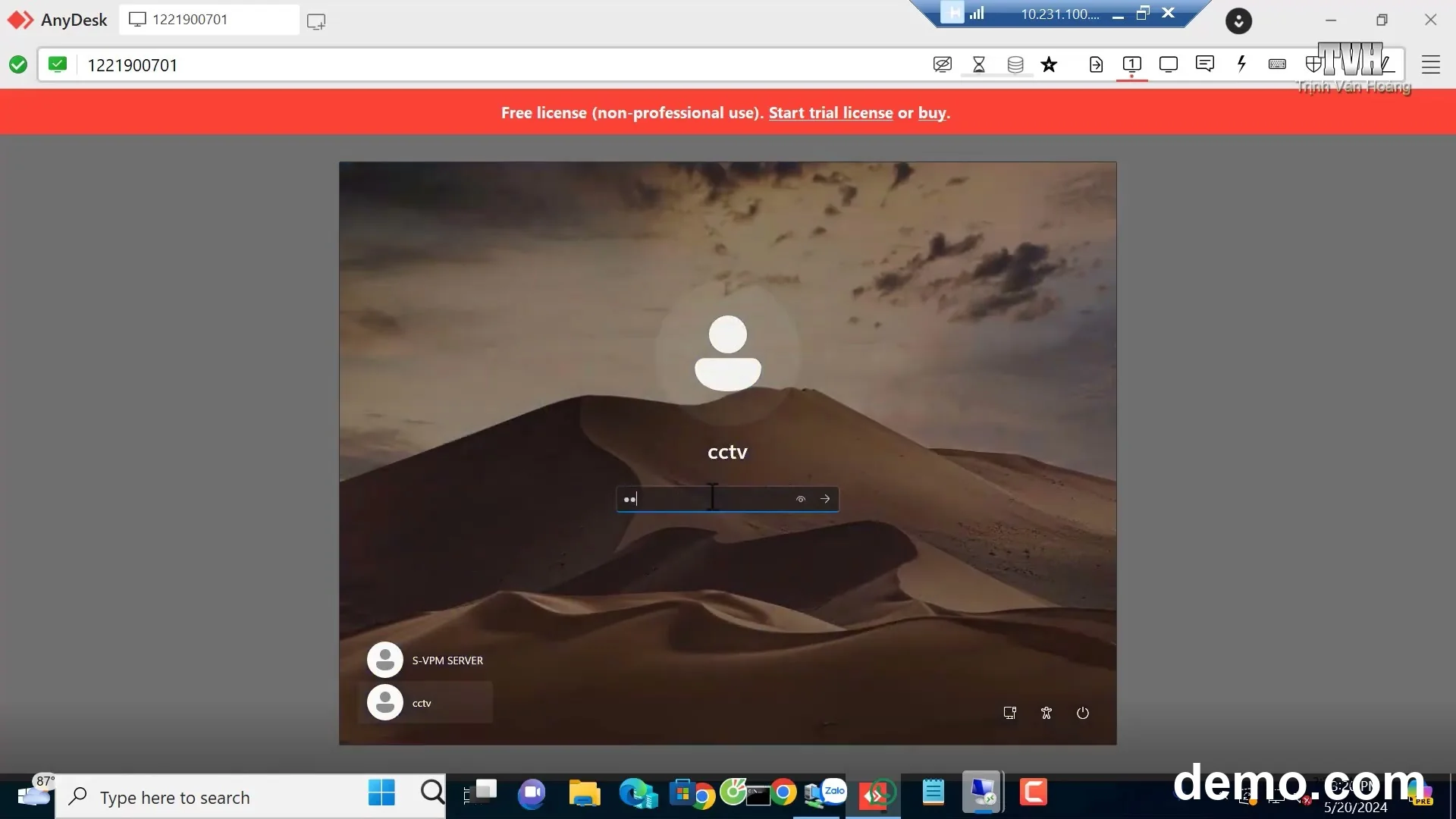This screenshot has height=819, width=1456.
Task: Click the download arrow circle icon
Action: 1238,21
